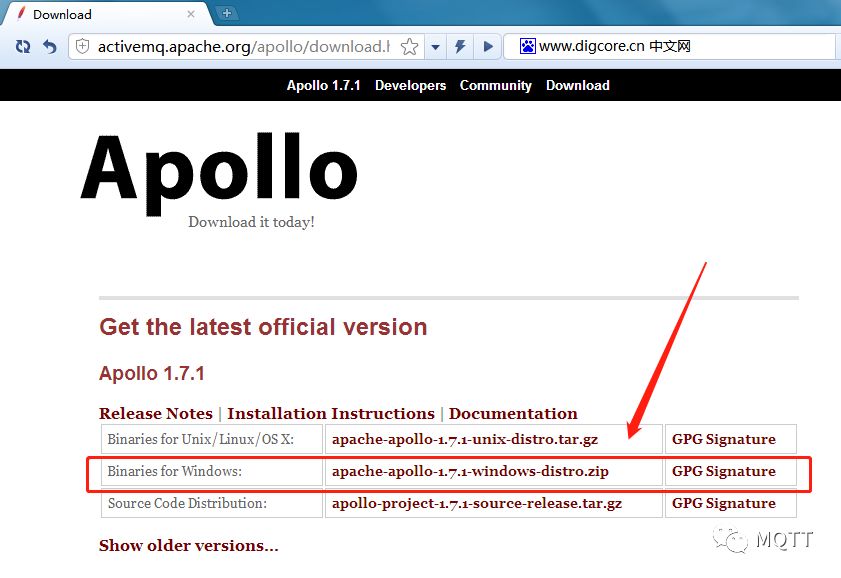Click the lightning bolt speed icon
This screenshot has width=841, height=578.
click(460, 47)
